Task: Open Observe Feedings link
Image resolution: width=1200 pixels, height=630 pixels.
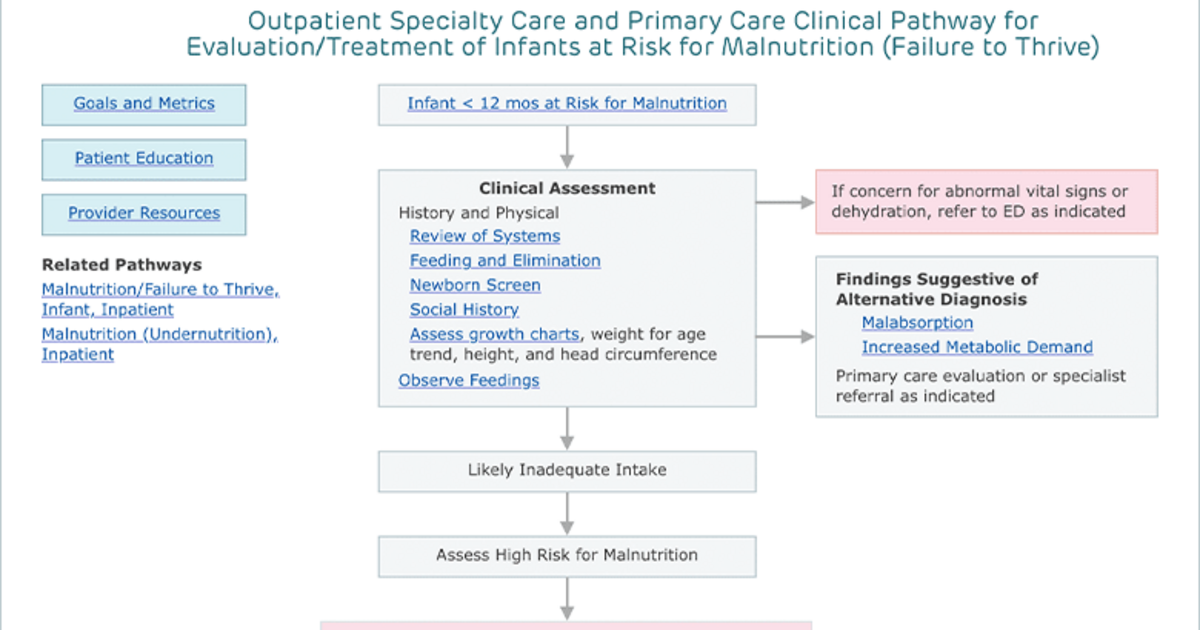Action: tap(469, 380)
